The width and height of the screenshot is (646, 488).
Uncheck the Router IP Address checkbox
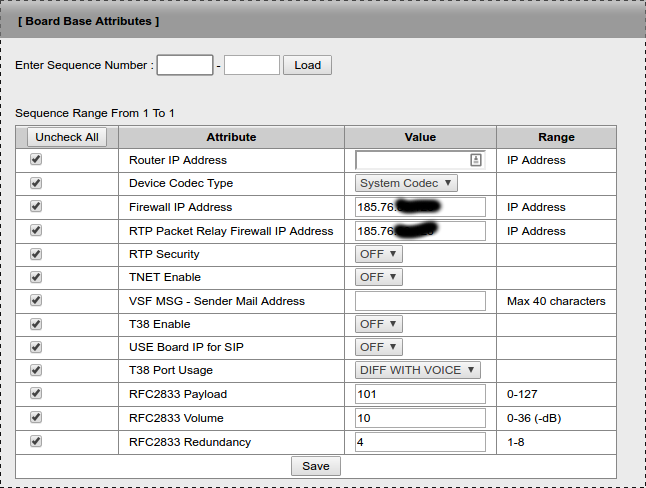(x=36, y=160)
